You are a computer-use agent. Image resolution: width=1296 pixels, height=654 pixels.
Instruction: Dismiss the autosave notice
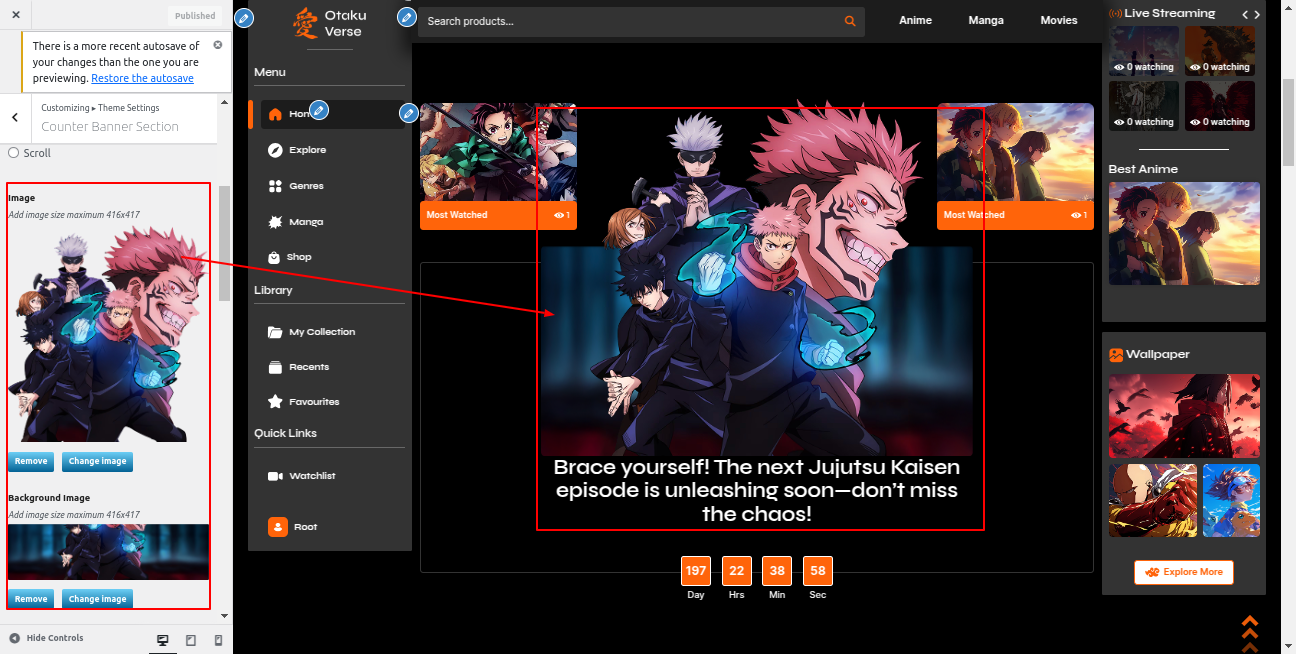[x=218, y=46]
